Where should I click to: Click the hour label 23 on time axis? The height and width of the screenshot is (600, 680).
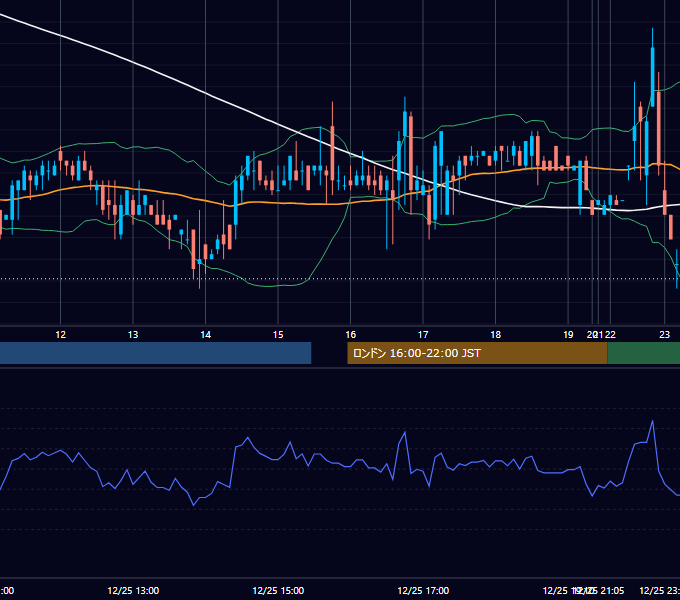point(664,335)
